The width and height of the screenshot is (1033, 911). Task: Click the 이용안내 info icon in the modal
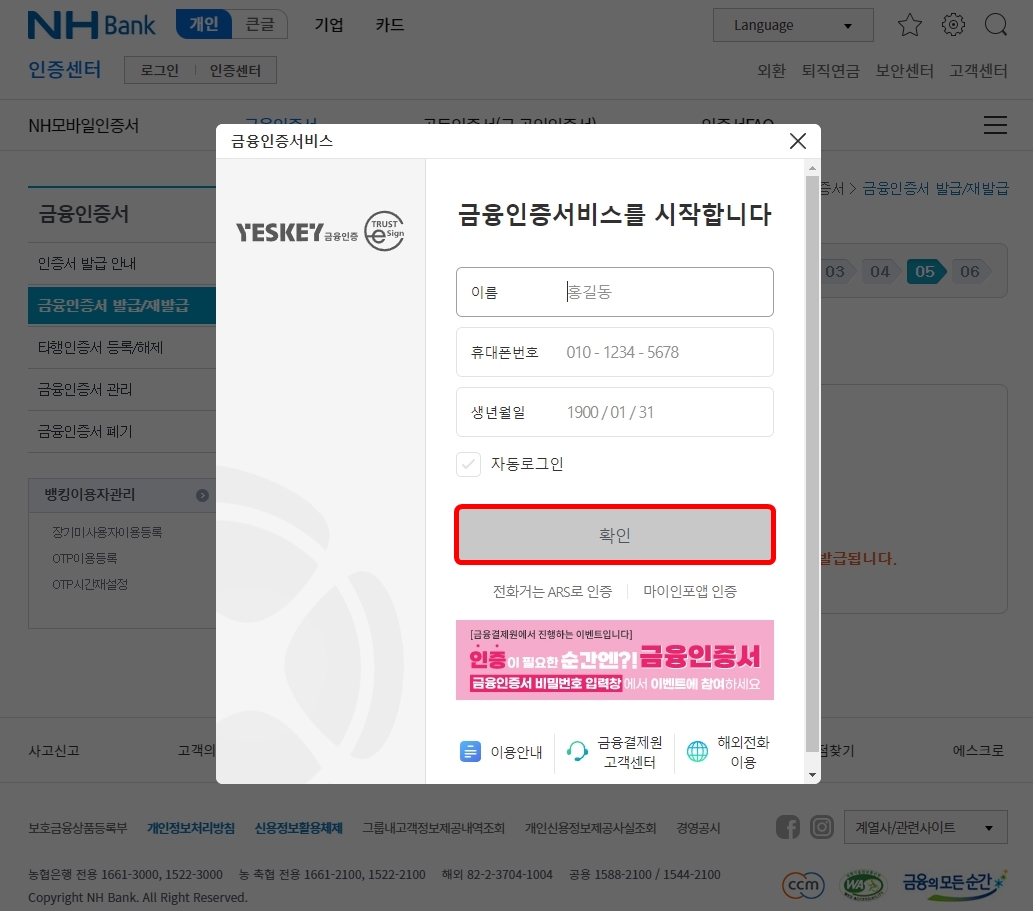tap(470, 752)
